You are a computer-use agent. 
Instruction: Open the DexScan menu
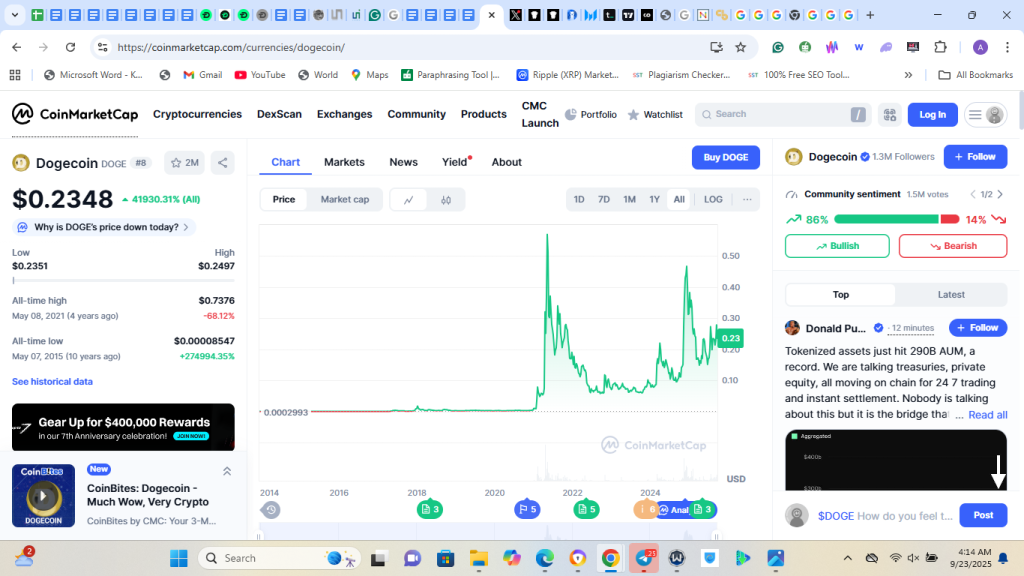280,114
